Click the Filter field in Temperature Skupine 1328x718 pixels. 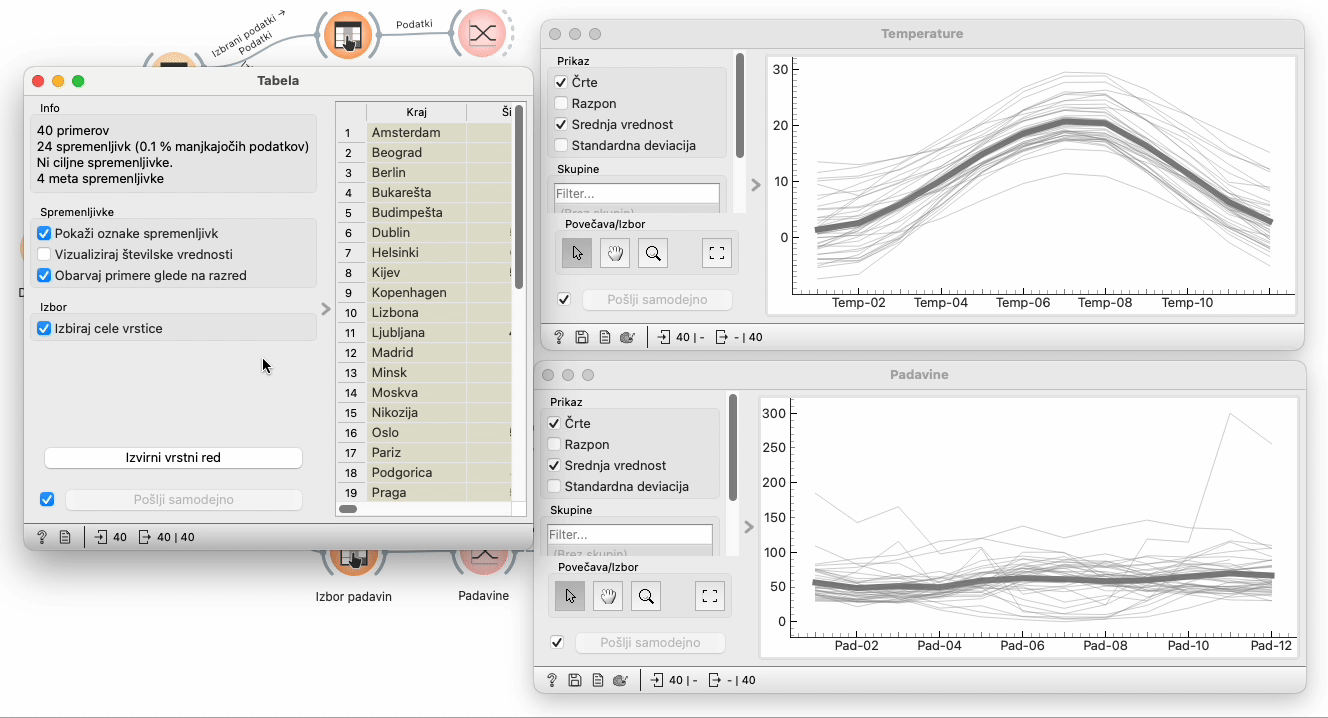tap(636, 194)
